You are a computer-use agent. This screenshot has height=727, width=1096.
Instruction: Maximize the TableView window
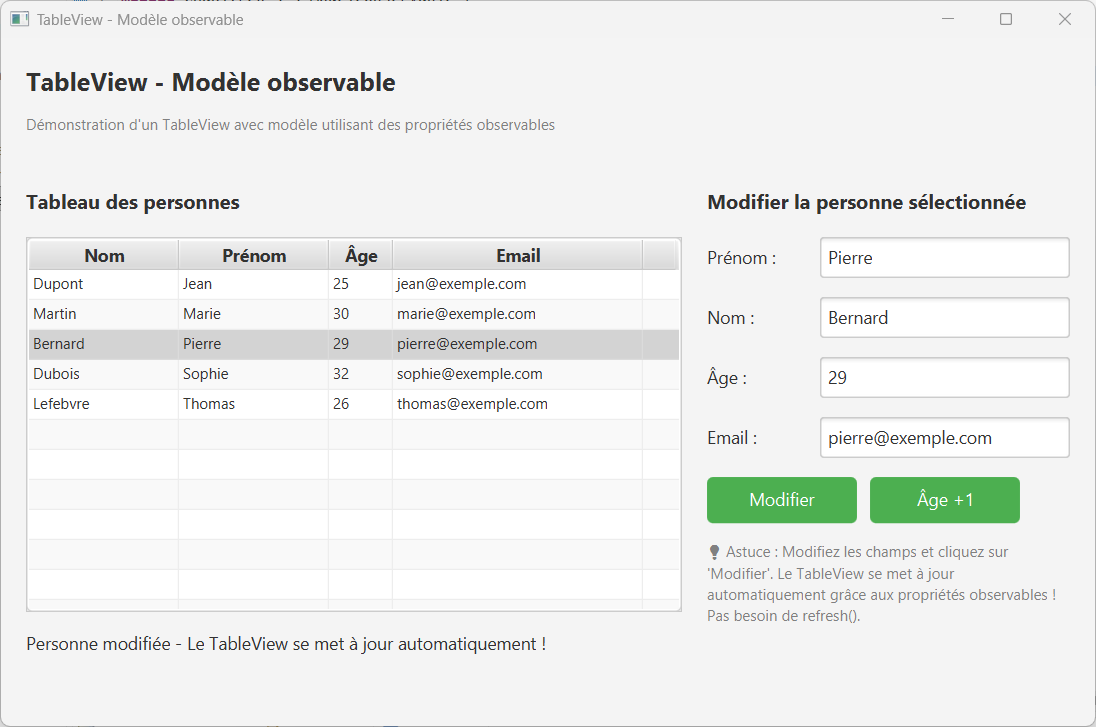[1006, 18]
